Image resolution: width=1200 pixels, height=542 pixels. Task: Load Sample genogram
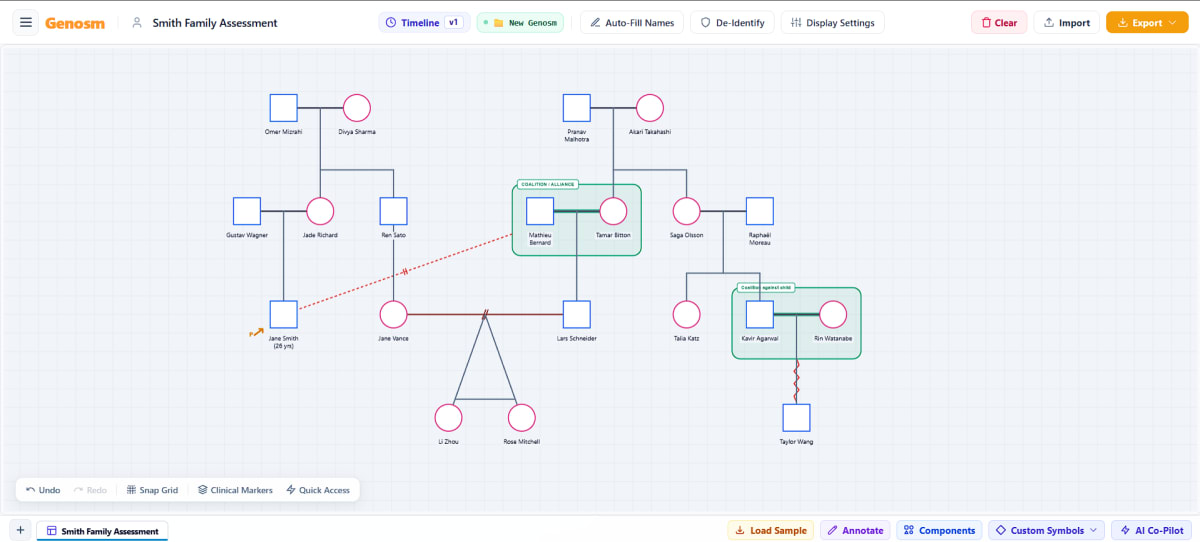click(x=770, y=530)
